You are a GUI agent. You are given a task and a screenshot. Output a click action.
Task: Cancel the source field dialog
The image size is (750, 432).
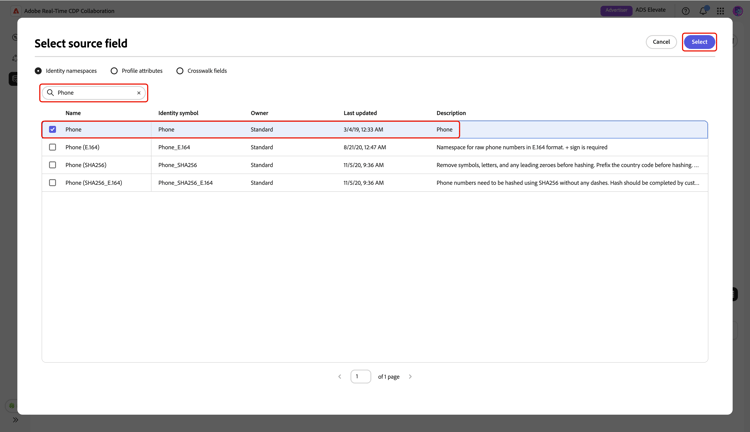coord(661,42)
